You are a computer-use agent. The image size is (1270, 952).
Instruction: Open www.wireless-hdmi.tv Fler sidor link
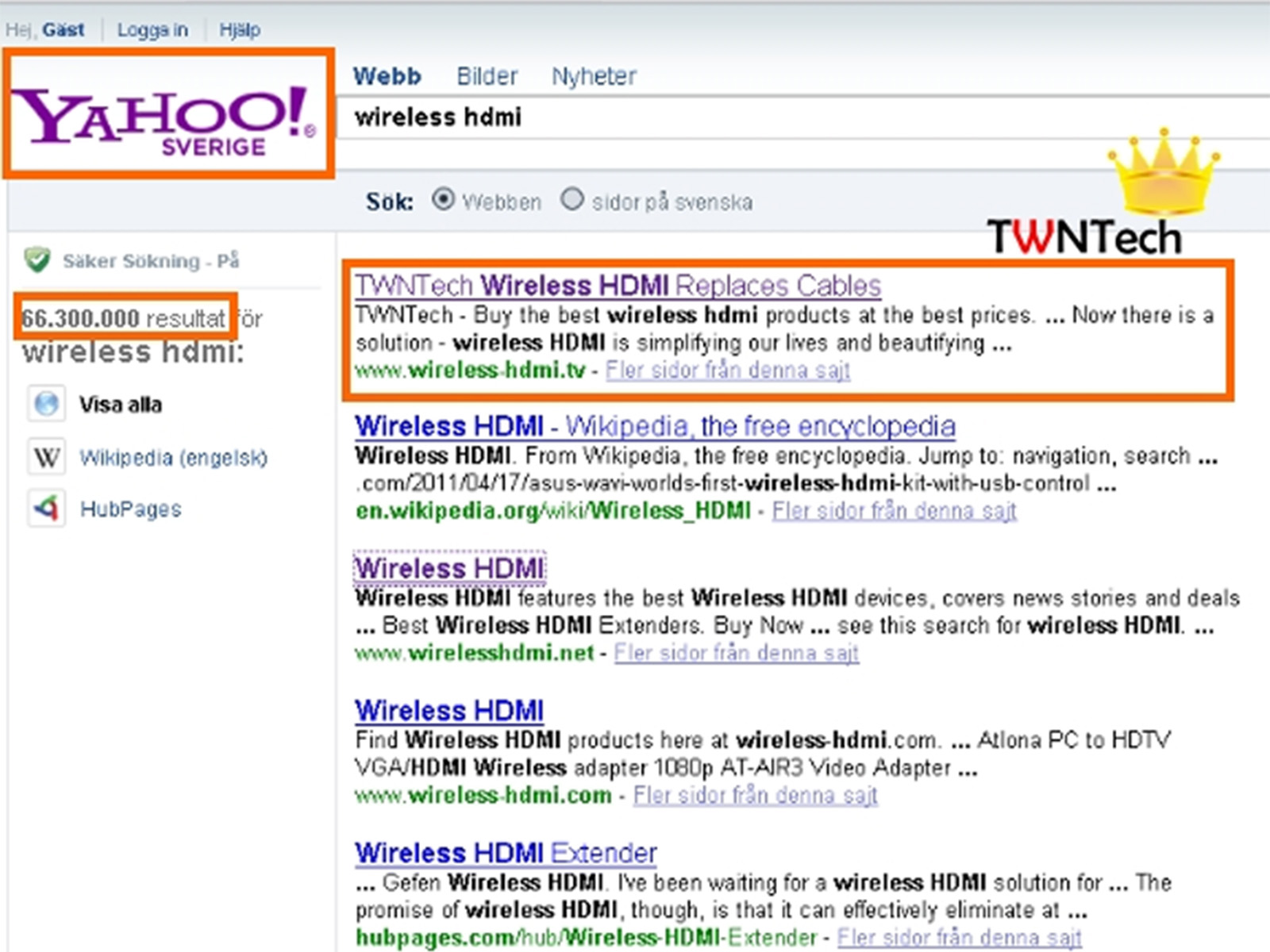click(x=728, y=370)
